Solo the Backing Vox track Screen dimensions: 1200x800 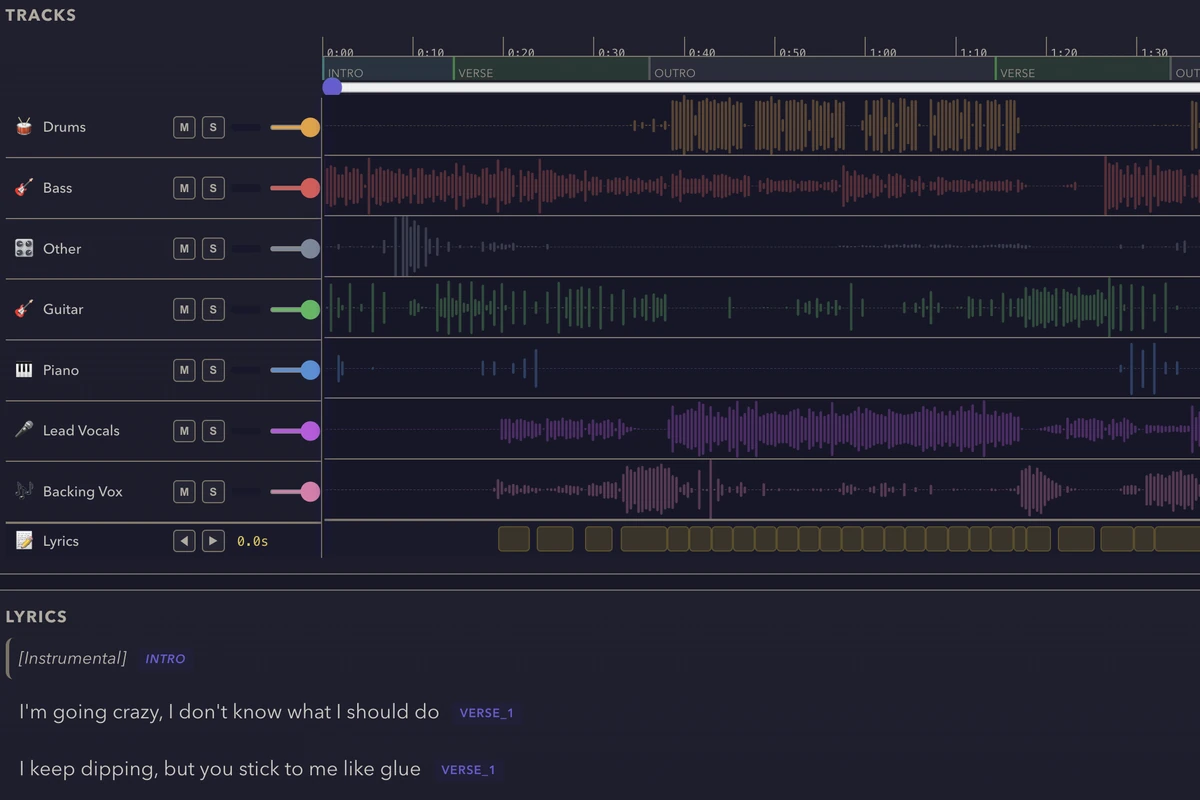(x=213, y=492)
